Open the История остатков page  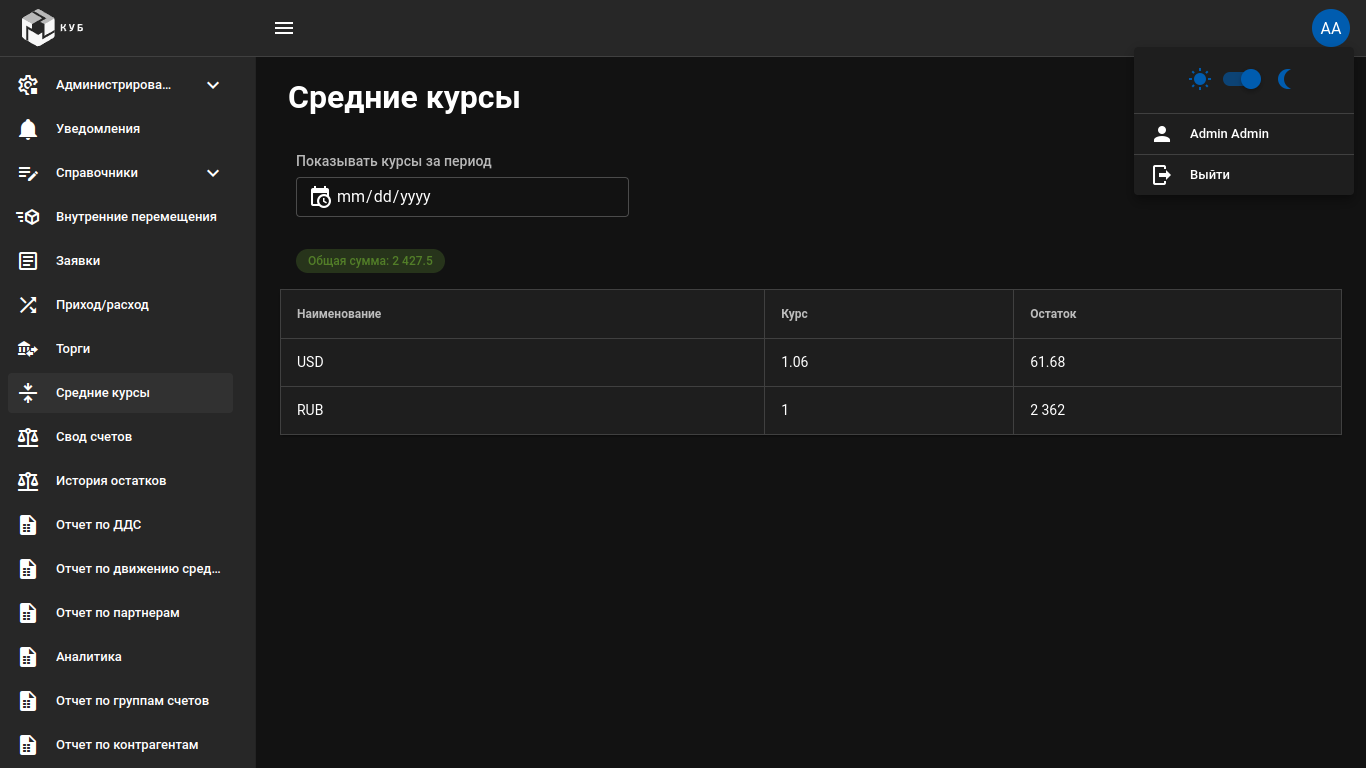tap(120, 481)
